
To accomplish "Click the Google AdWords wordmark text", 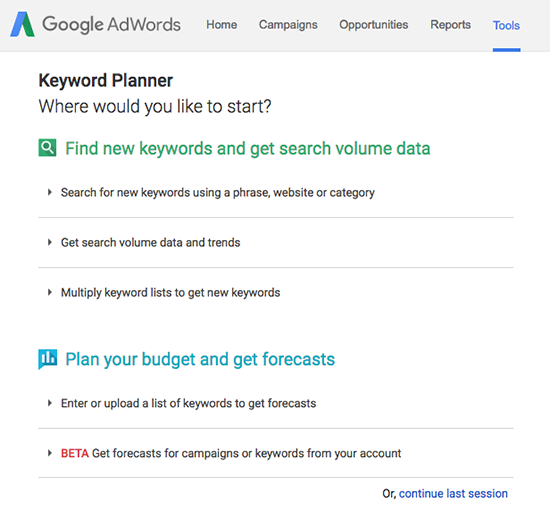I will click(112, 25).
